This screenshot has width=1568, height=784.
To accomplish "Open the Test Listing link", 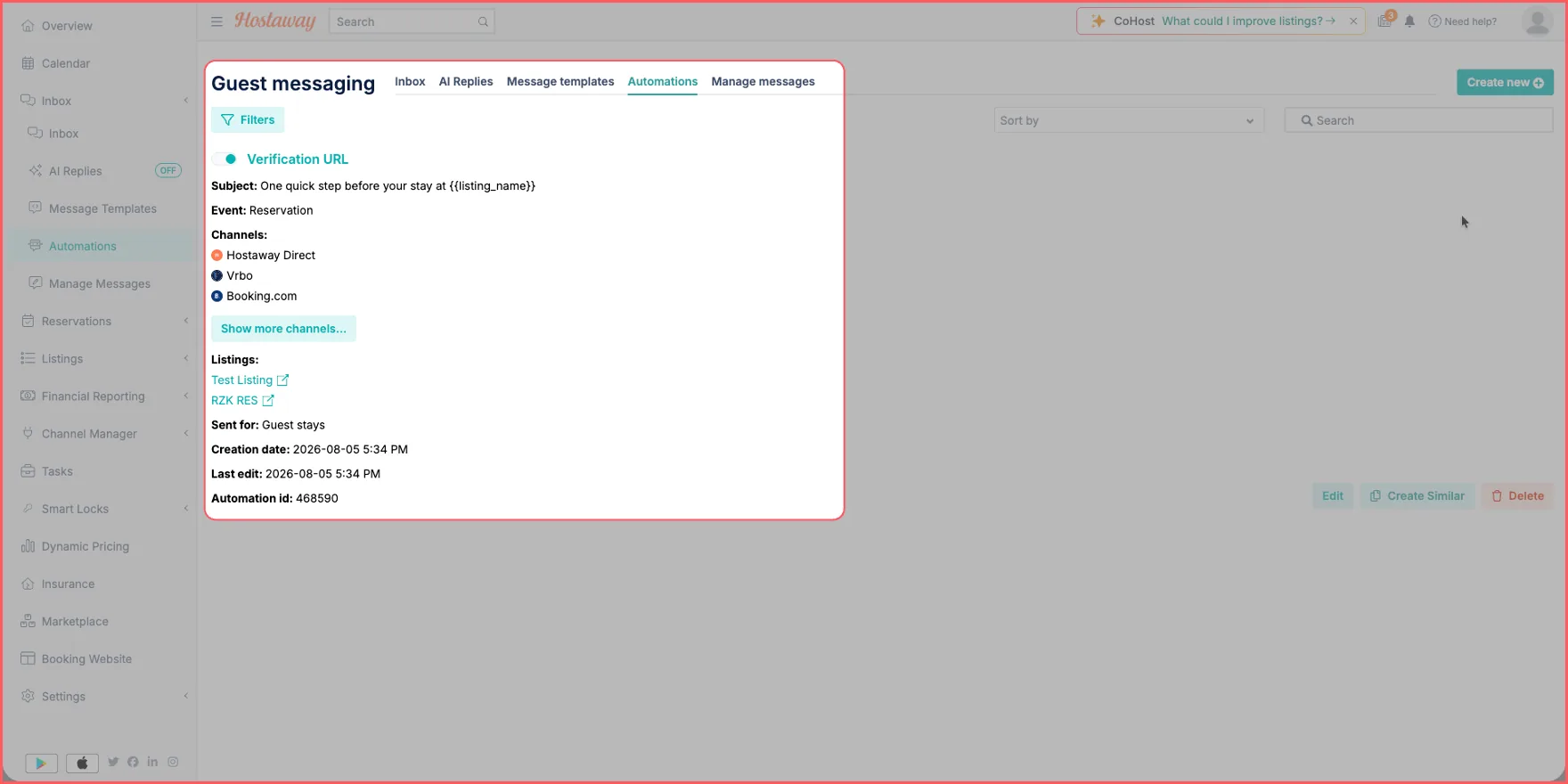I will coord(249,380).
